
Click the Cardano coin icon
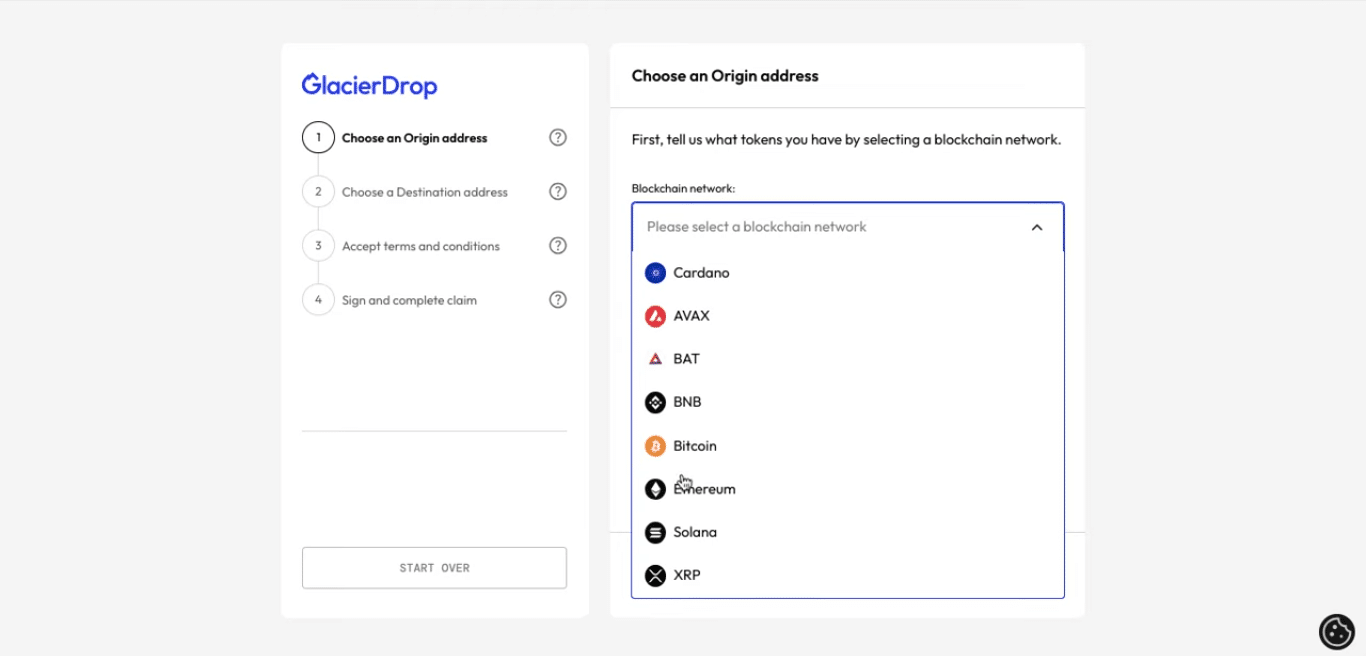655,273
